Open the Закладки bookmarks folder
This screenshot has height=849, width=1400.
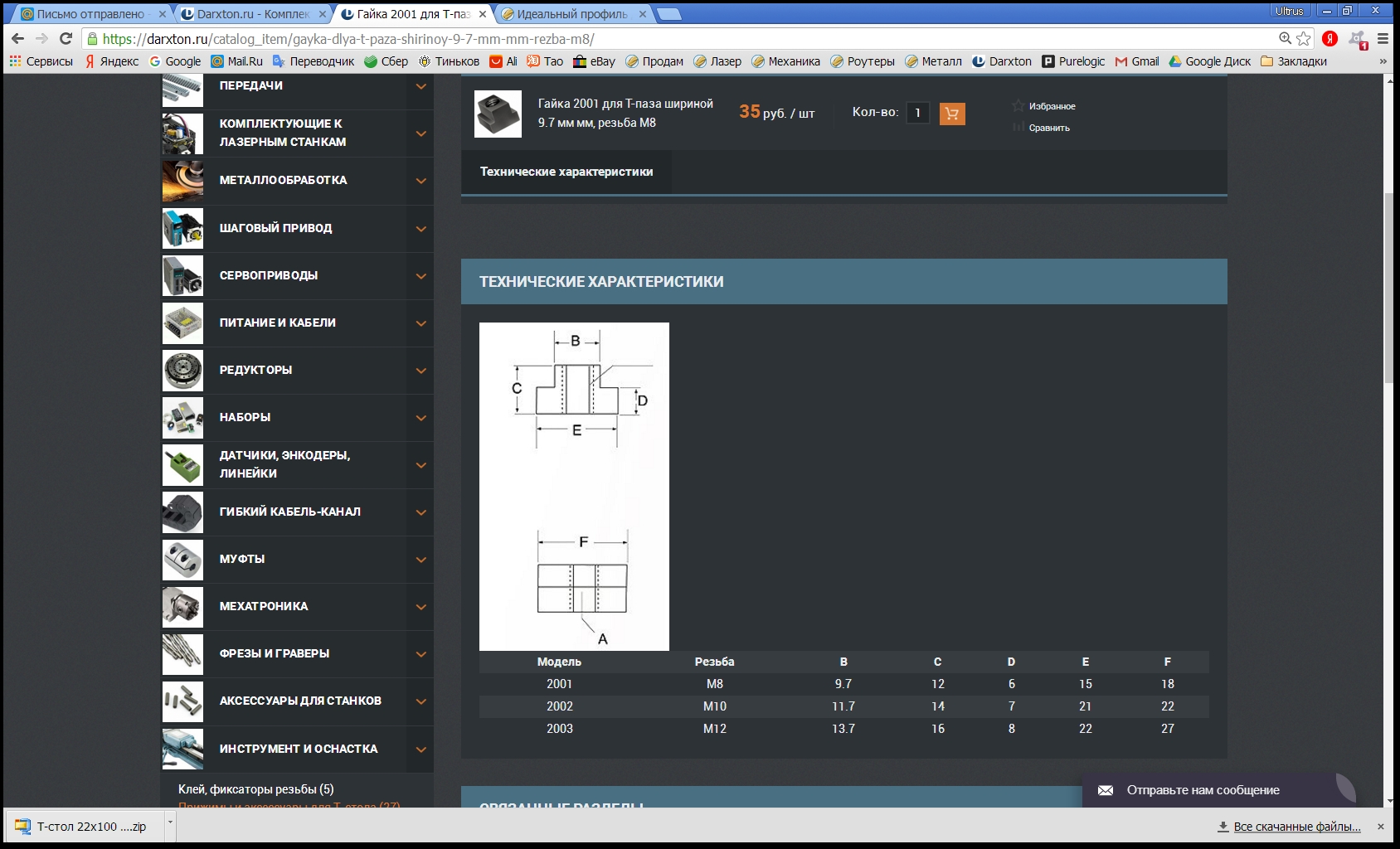pos(1294,61)
